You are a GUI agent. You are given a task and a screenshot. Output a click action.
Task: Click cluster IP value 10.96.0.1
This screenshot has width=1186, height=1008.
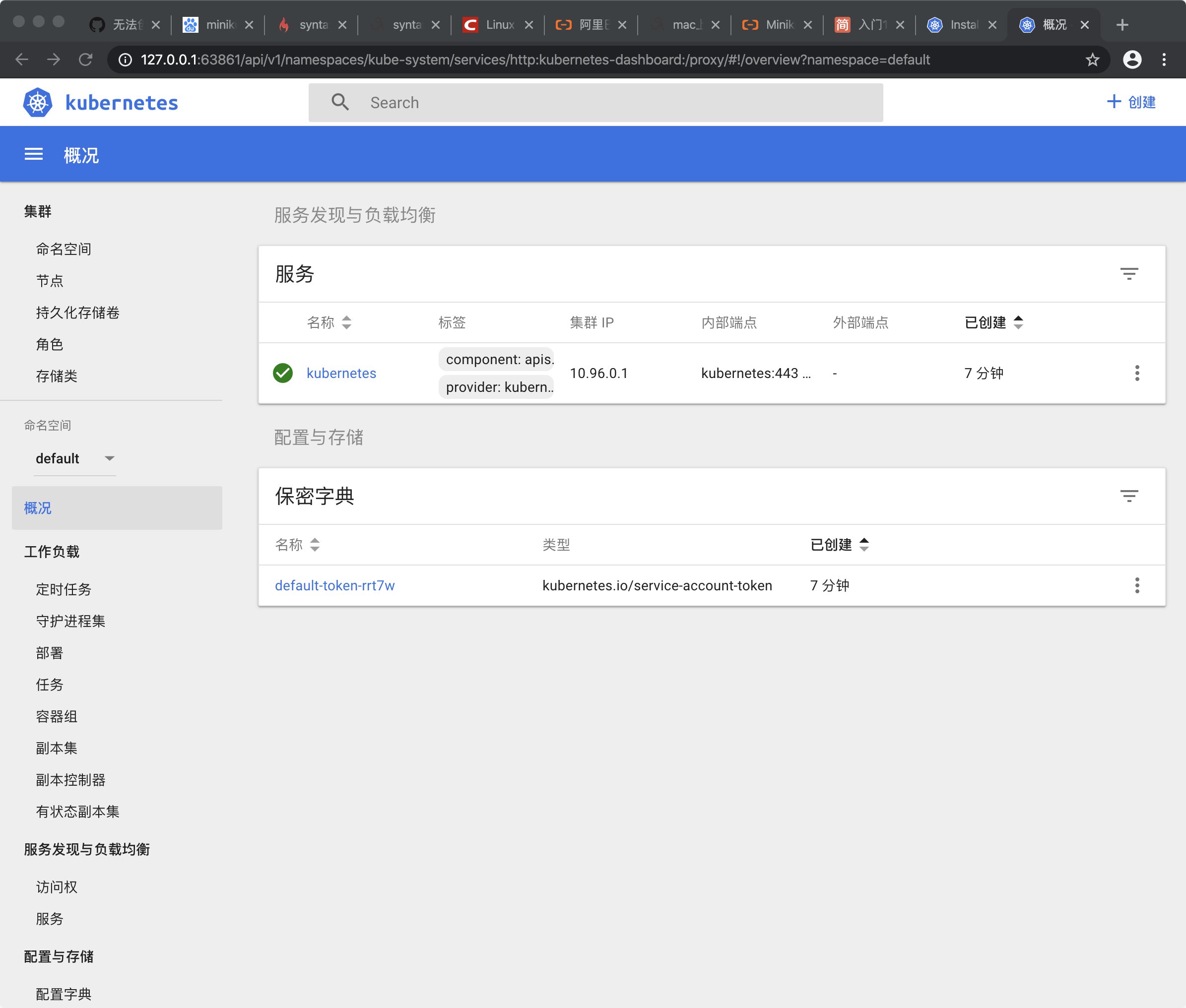pos(598,373)
